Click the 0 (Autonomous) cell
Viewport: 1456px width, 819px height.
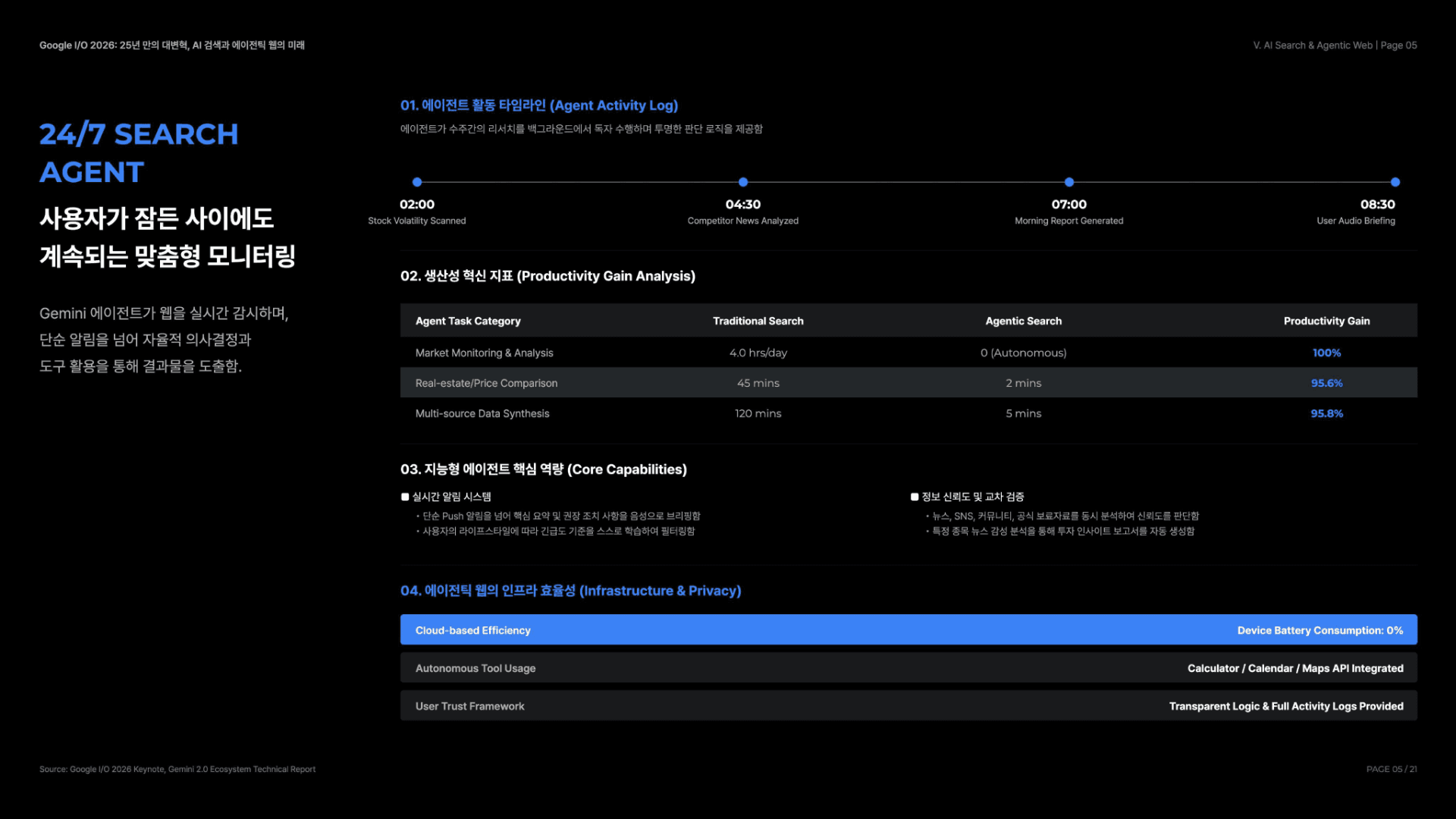click(x=1024, y=353)
